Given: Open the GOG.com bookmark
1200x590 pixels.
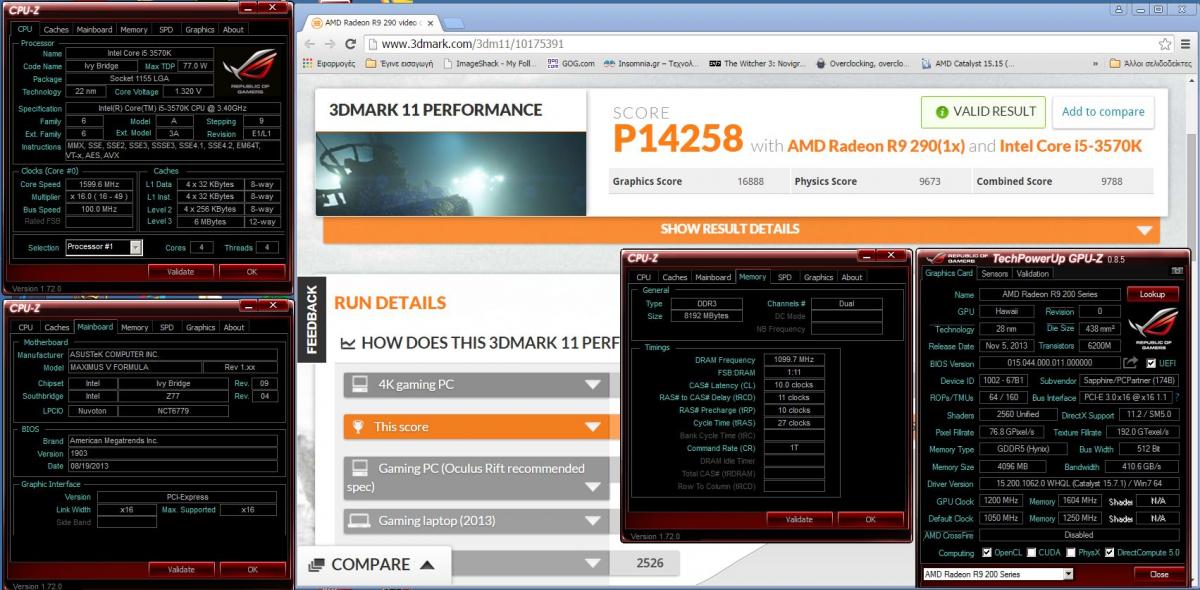Looking at the screenshot, I should [570, 63].
